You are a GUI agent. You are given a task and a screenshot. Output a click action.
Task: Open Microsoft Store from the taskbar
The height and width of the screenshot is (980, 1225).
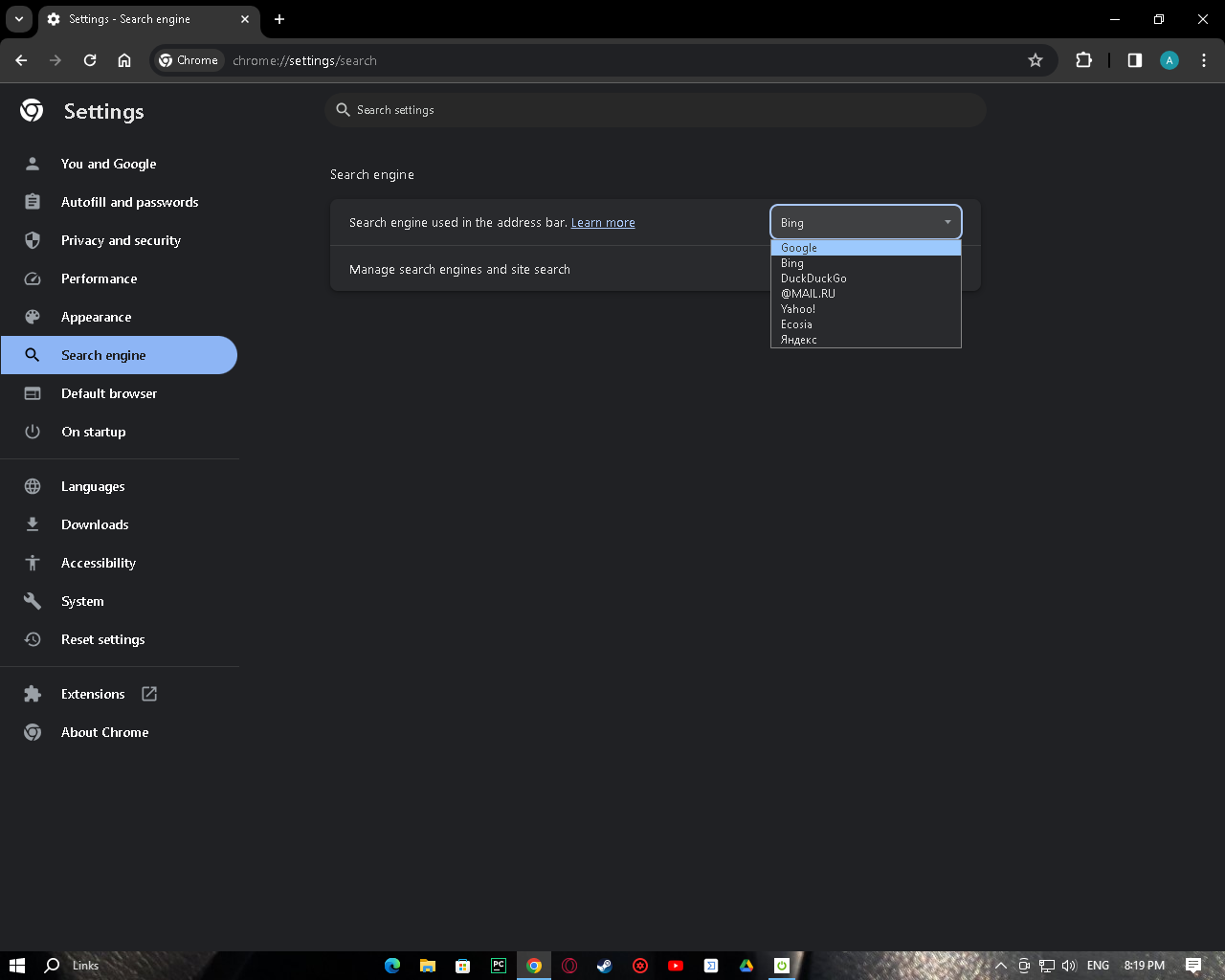(x=463, y=966)
